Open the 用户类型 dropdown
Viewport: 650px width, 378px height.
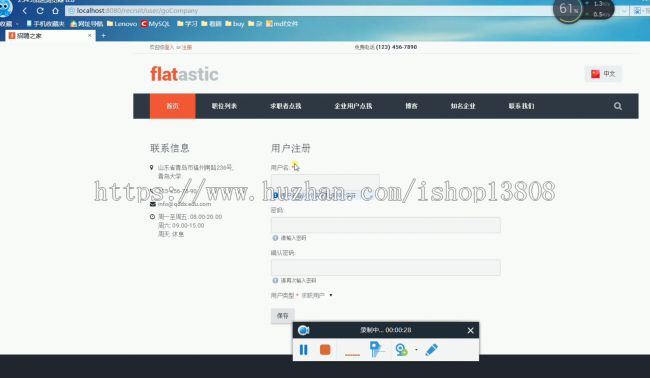(317, 296)
